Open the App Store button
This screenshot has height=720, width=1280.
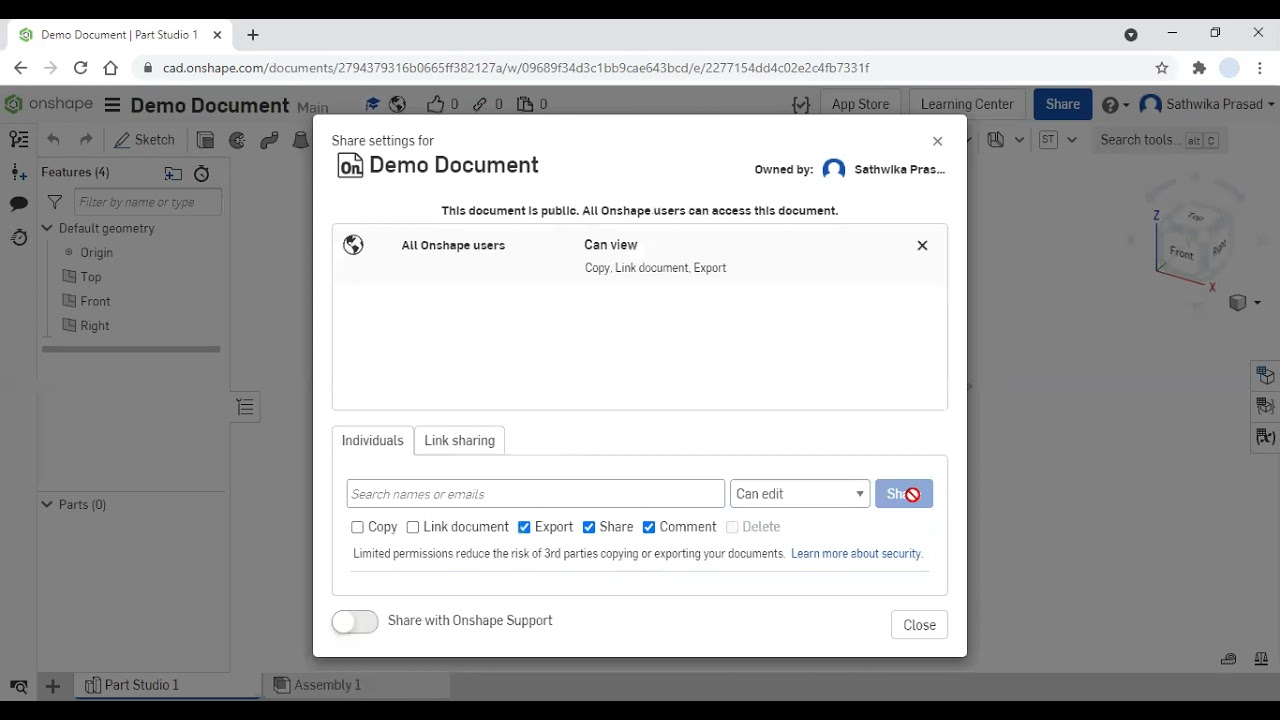[x=860, y=104]
